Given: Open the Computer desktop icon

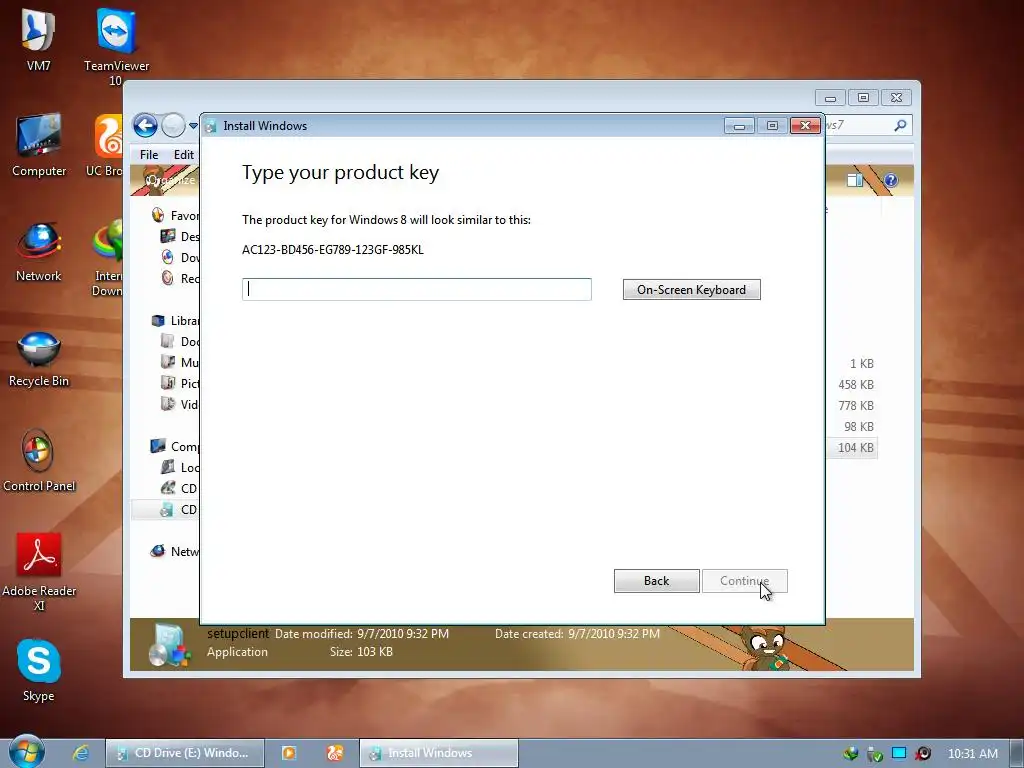Looking at the screenshot, I should [39, 145].
